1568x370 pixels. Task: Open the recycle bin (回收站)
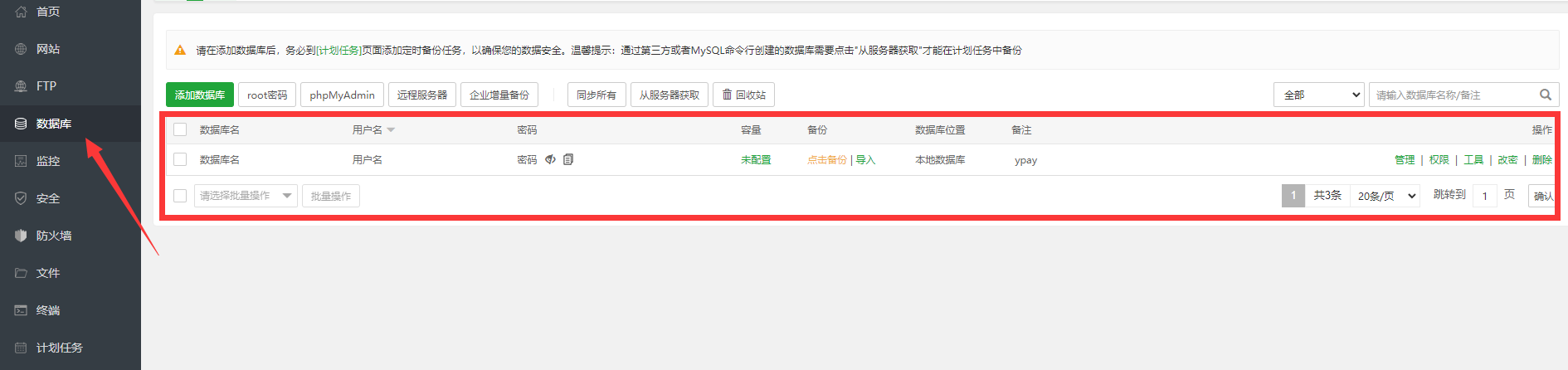pos(743,95)
